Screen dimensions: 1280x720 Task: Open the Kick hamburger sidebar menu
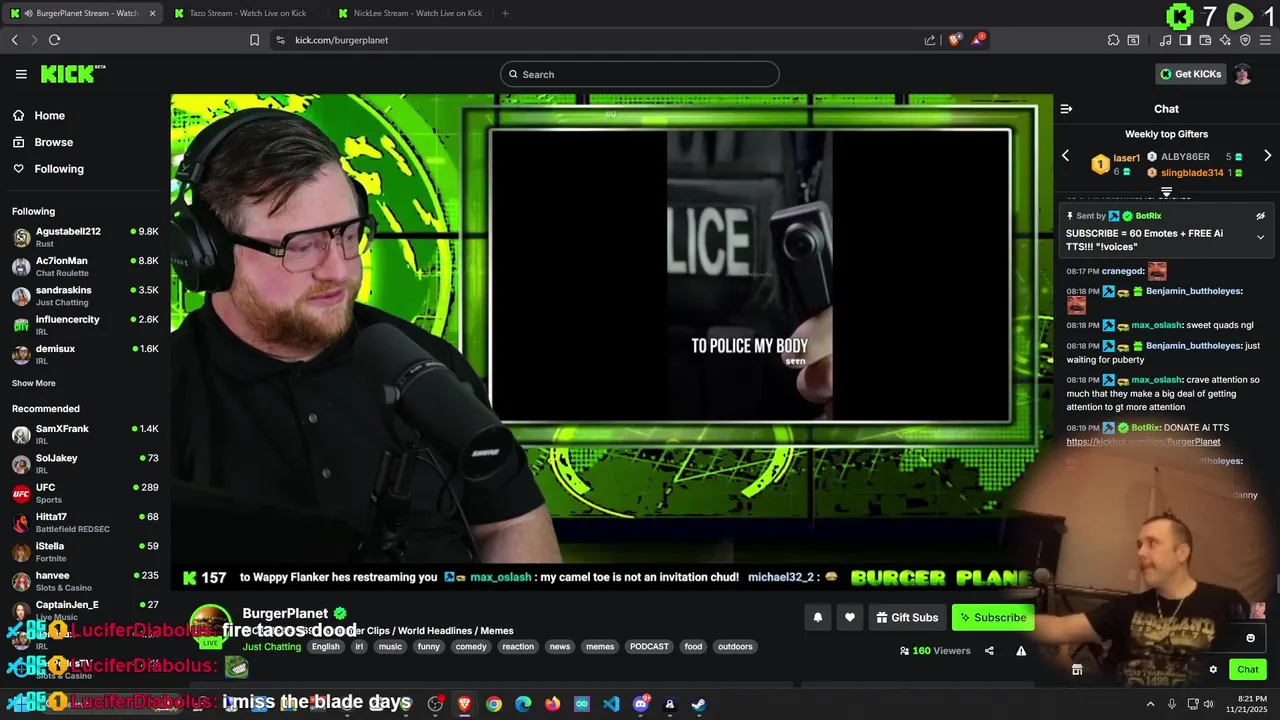click(x=21, y=74)
